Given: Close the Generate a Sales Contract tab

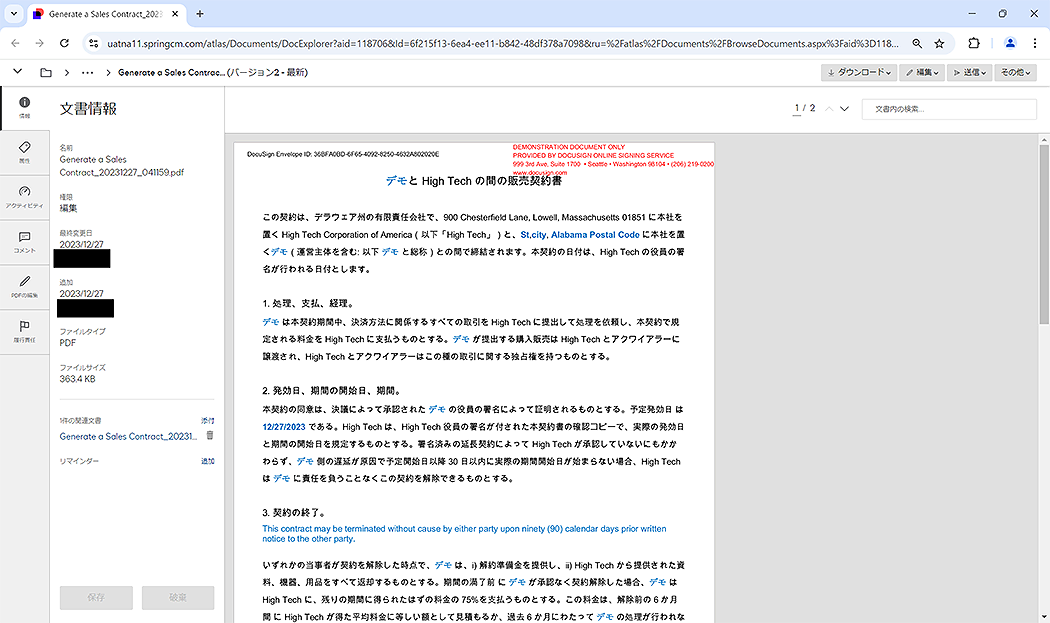Looking at the screenshot, I should (x=175, y=13).
